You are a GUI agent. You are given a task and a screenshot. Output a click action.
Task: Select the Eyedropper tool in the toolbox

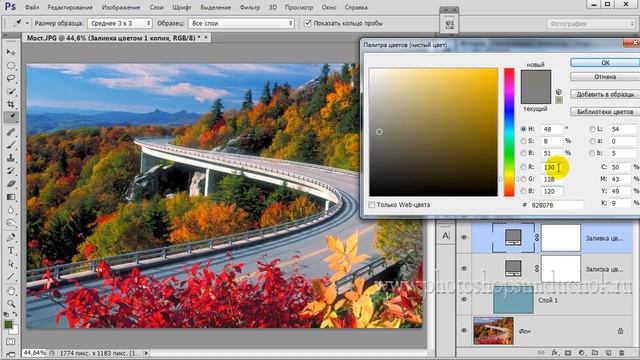11,118
